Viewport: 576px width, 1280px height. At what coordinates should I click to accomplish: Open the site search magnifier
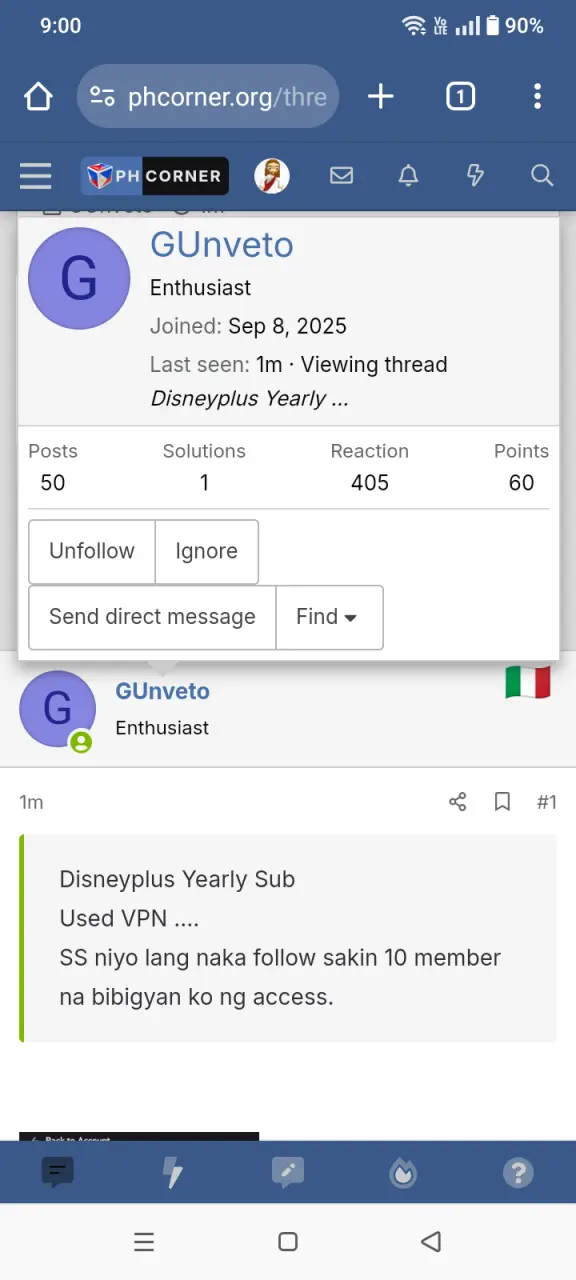[542, 176]
